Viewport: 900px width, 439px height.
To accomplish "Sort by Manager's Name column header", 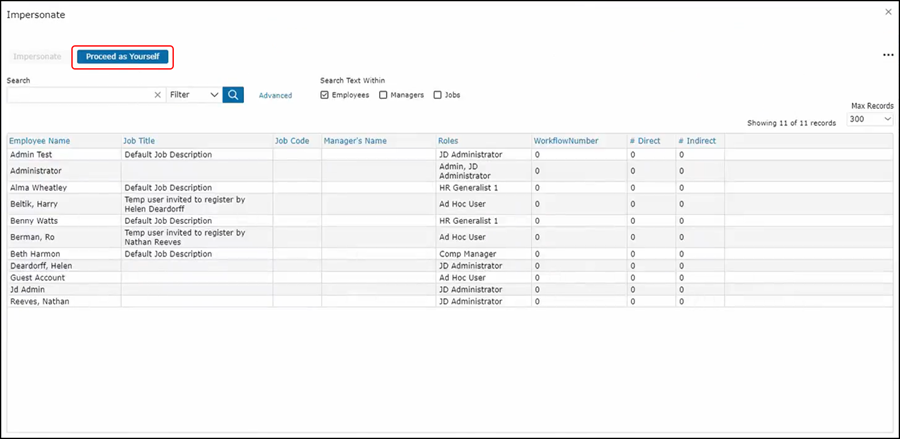I will pyautogui.click(x=355, y=141).
